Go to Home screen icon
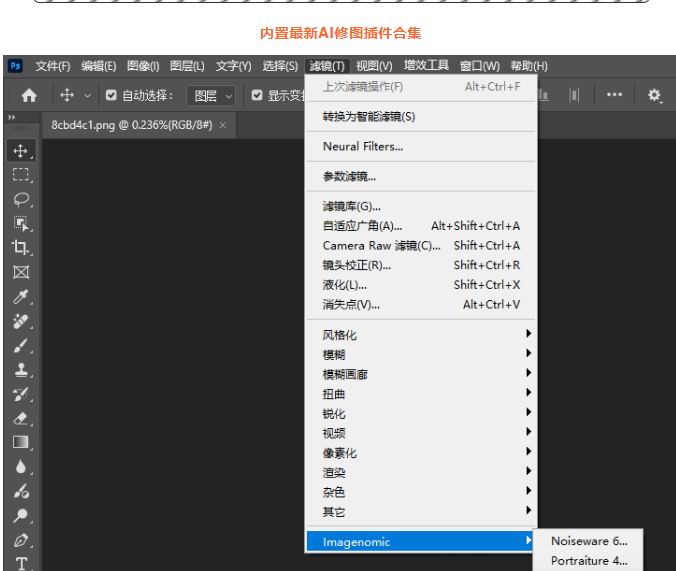This screenshot has height=571, width=676. click(29, 95)
